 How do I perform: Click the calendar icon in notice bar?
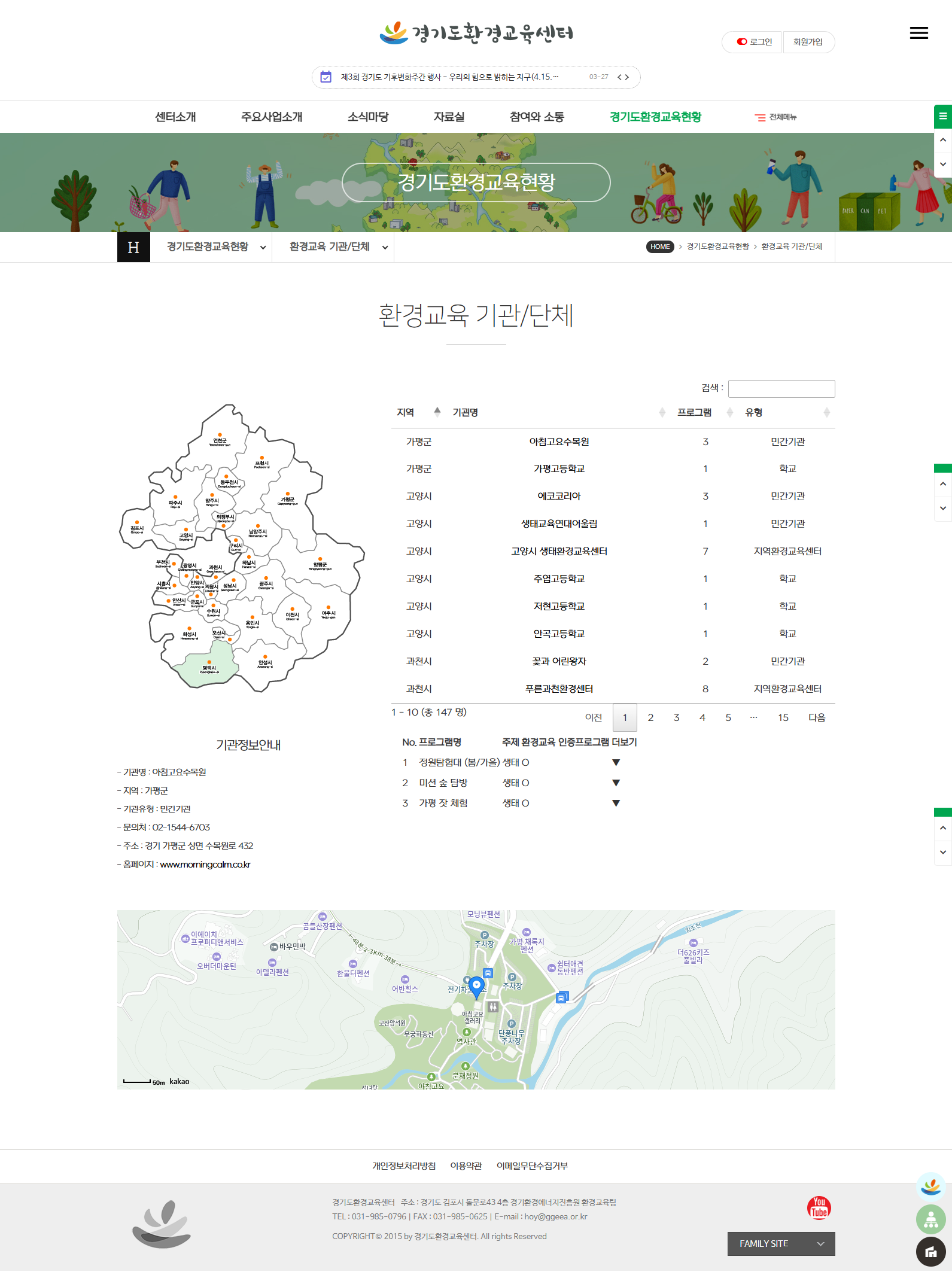point(326,77)
